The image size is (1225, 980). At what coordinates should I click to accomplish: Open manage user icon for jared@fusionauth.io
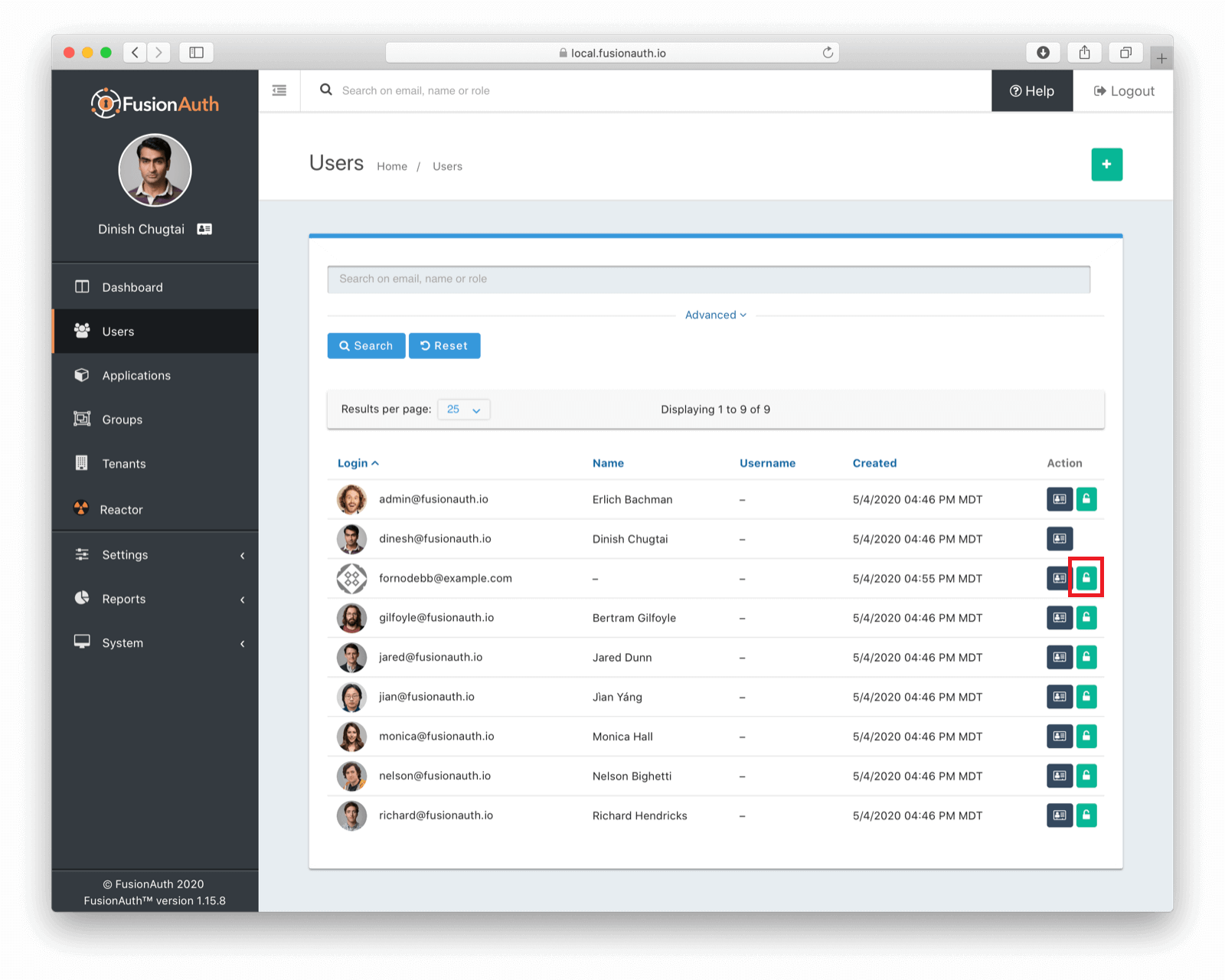point(1060,657)
